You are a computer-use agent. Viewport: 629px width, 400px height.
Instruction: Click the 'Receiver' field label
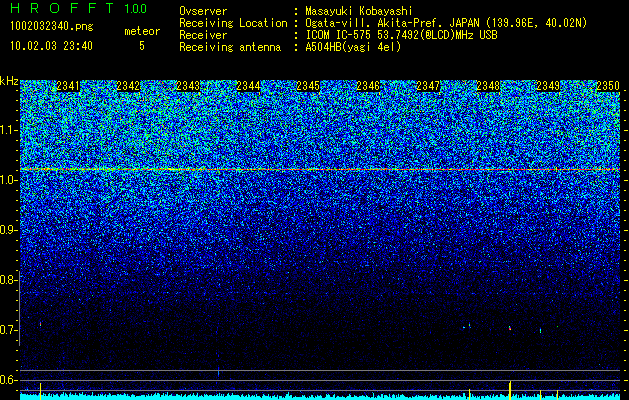click(x=203, y=35)
